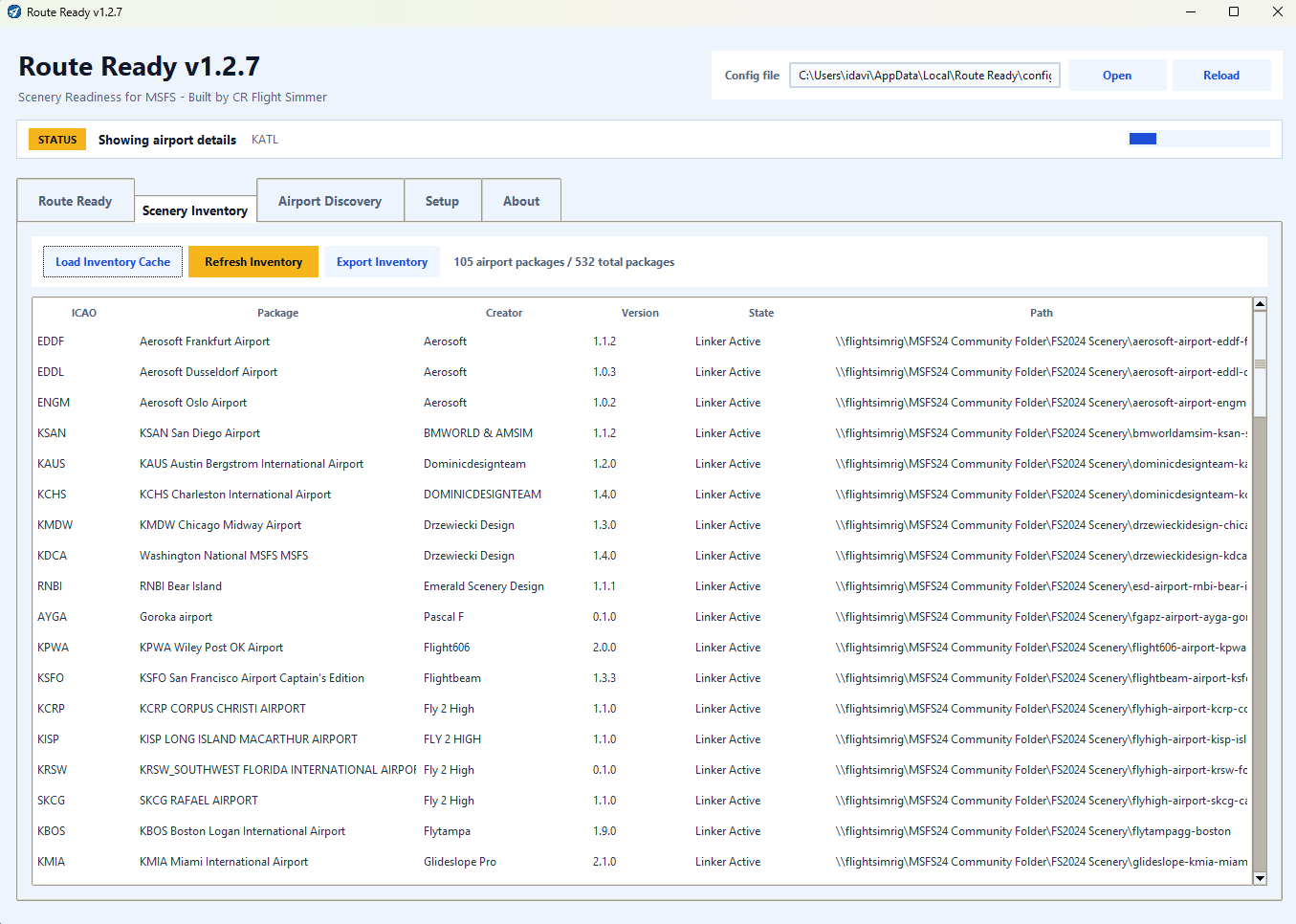Screen dimensions: 1296x924
Task: Select RNBI Bear Island package
Action: click(x=181, y=586)
